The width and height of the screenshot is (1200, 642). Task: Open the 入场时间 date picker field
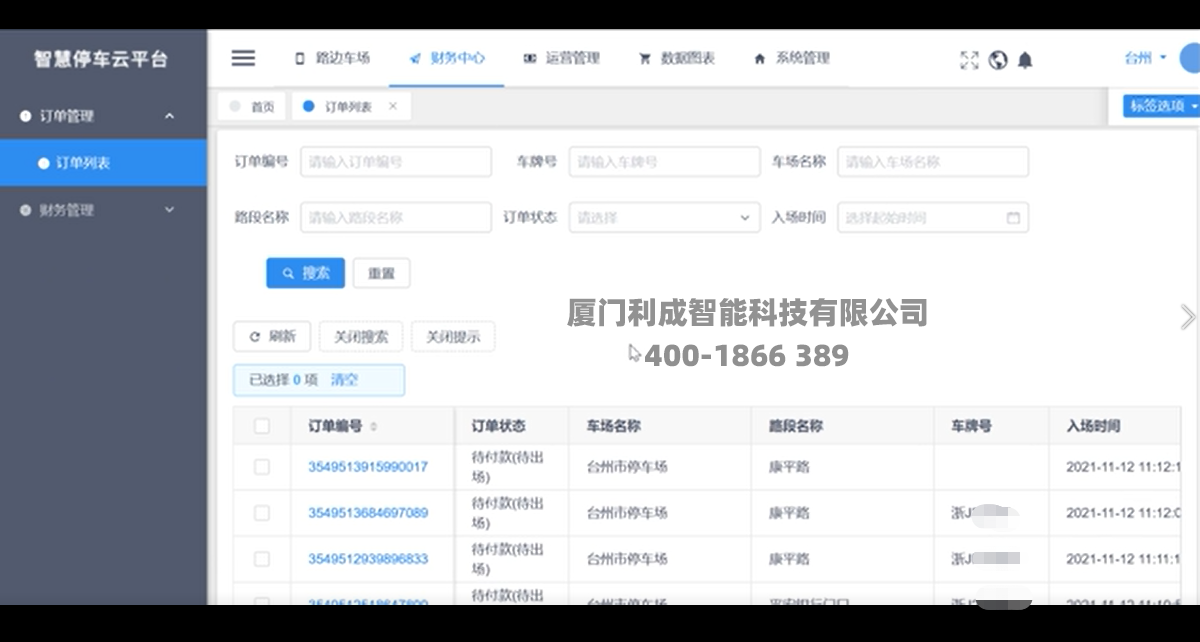933,218
